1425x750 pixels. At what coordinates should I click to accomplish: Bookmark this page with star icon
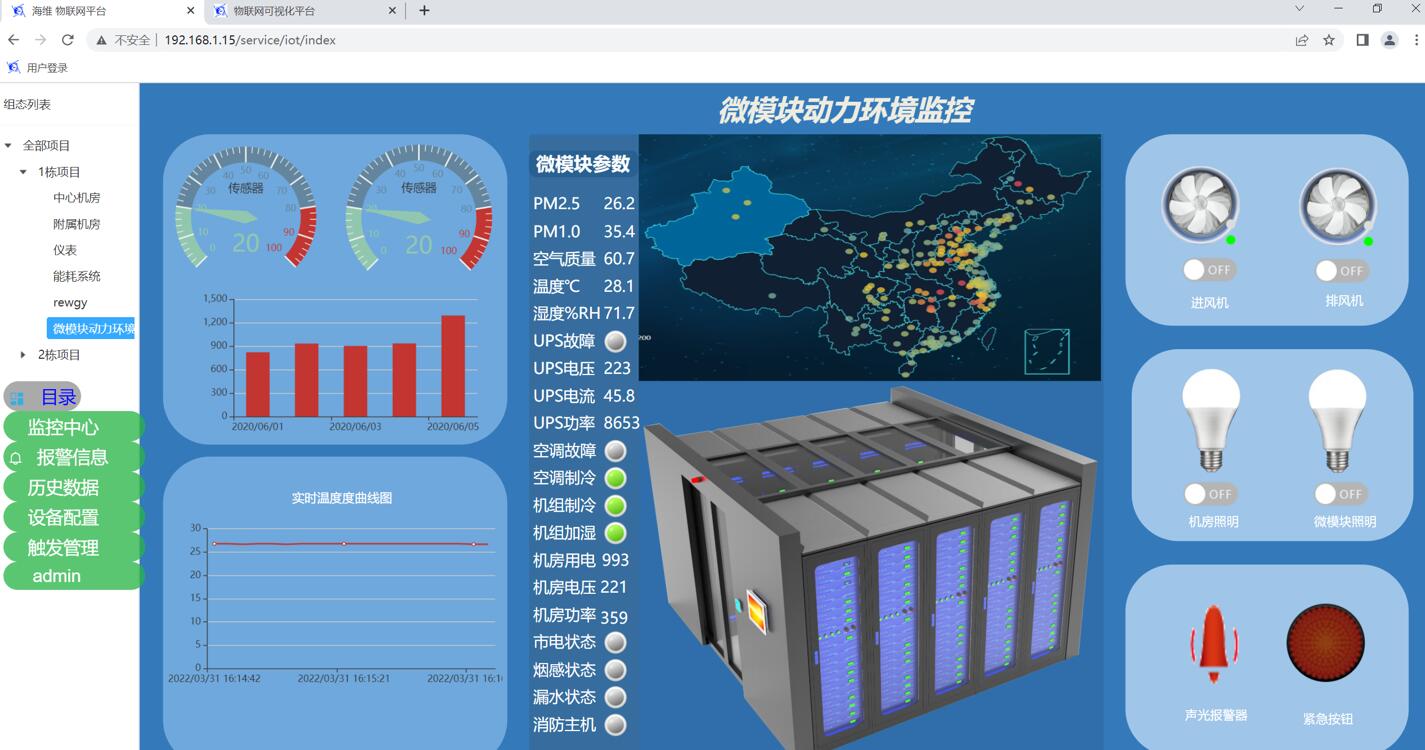[1329, 40]
